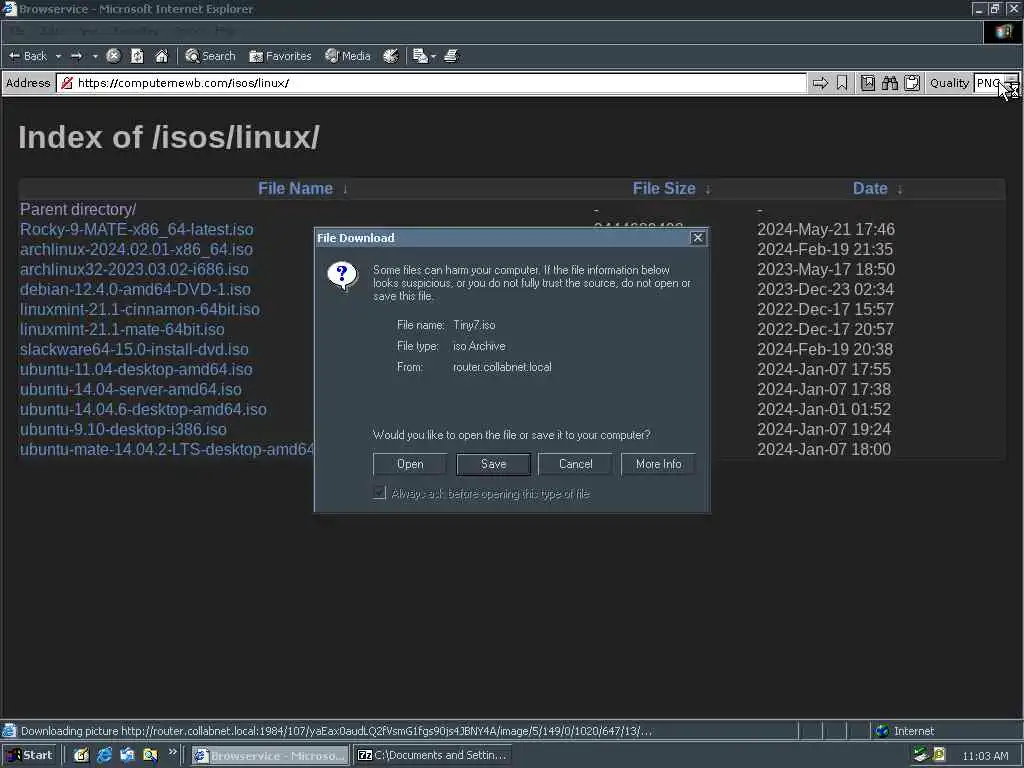The image size is (1024, 768).
Task: Click the system tray clock 11:03 AM
Action: (x=985, y=756)
